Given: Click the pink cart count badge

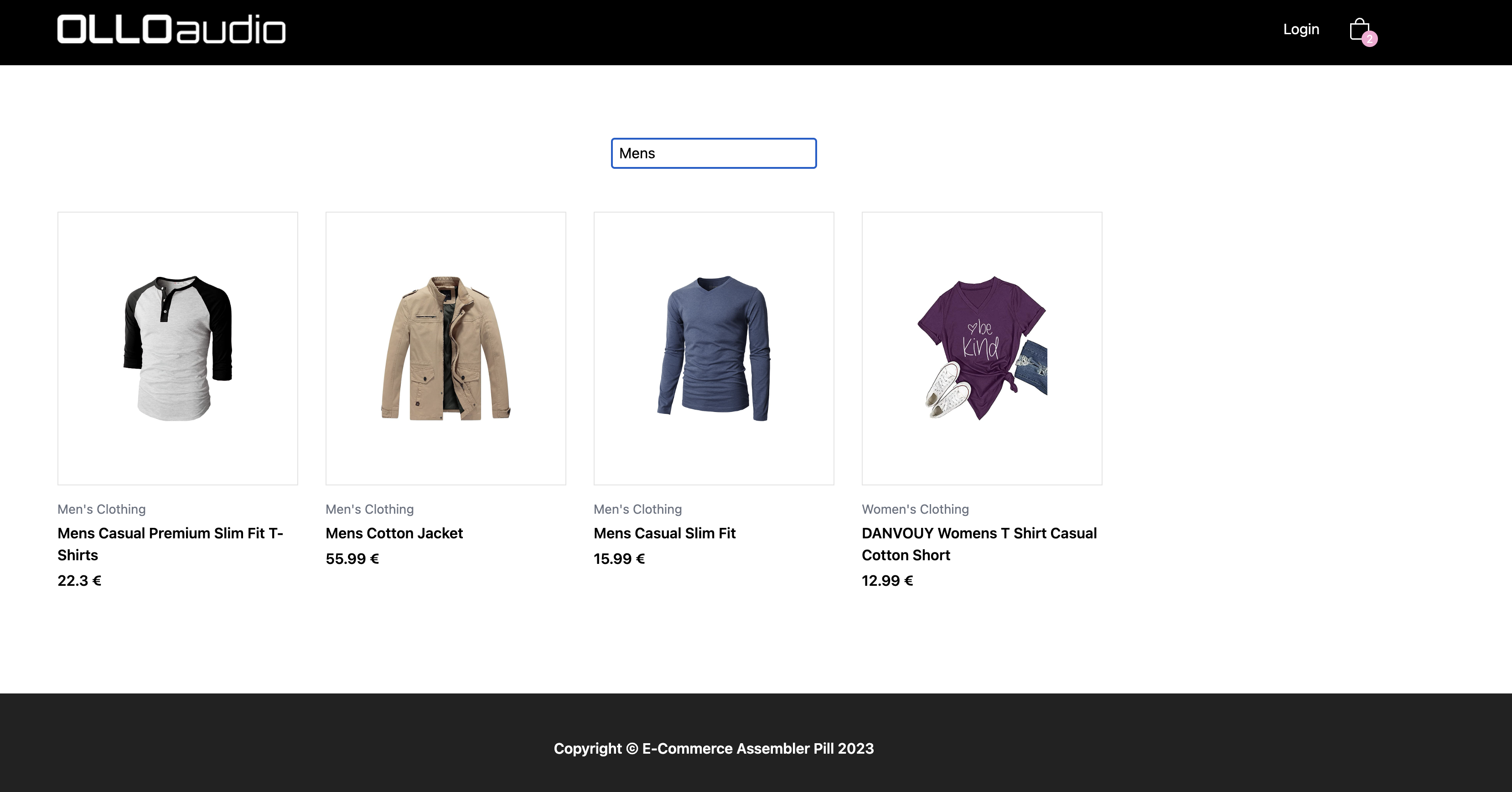Looking at the screenshot, I should (1369, 39).
